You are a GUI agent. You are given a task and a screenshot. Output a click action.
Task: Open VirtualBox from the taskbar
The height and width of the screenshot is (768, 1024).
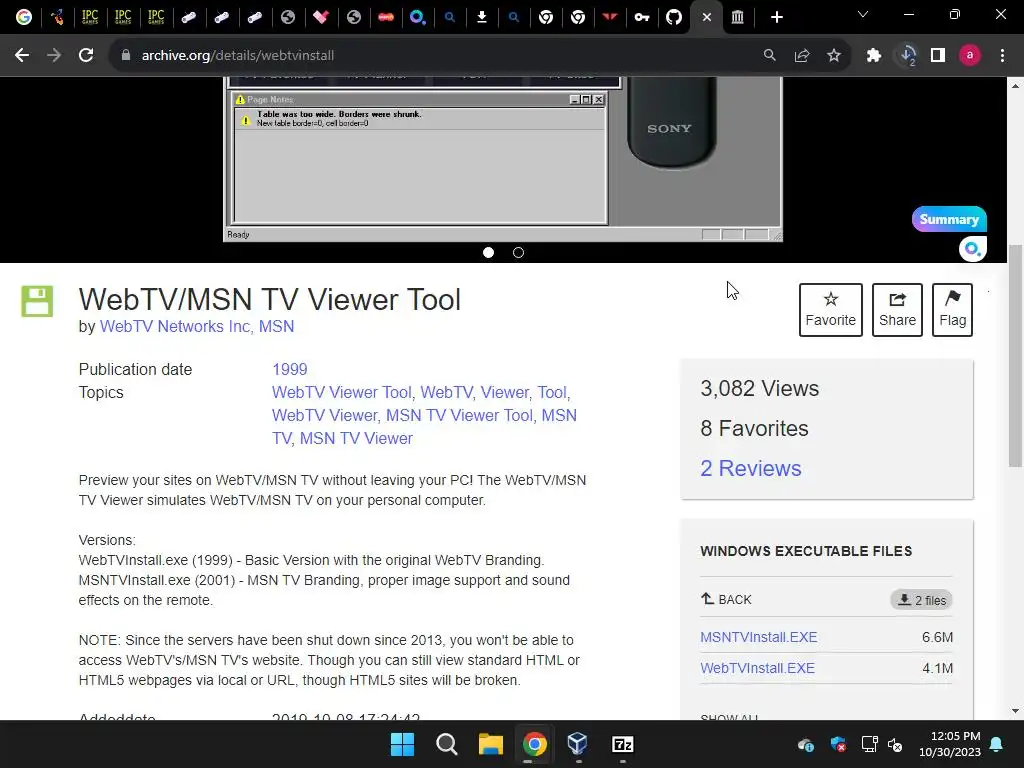click(x=578, y=744)
